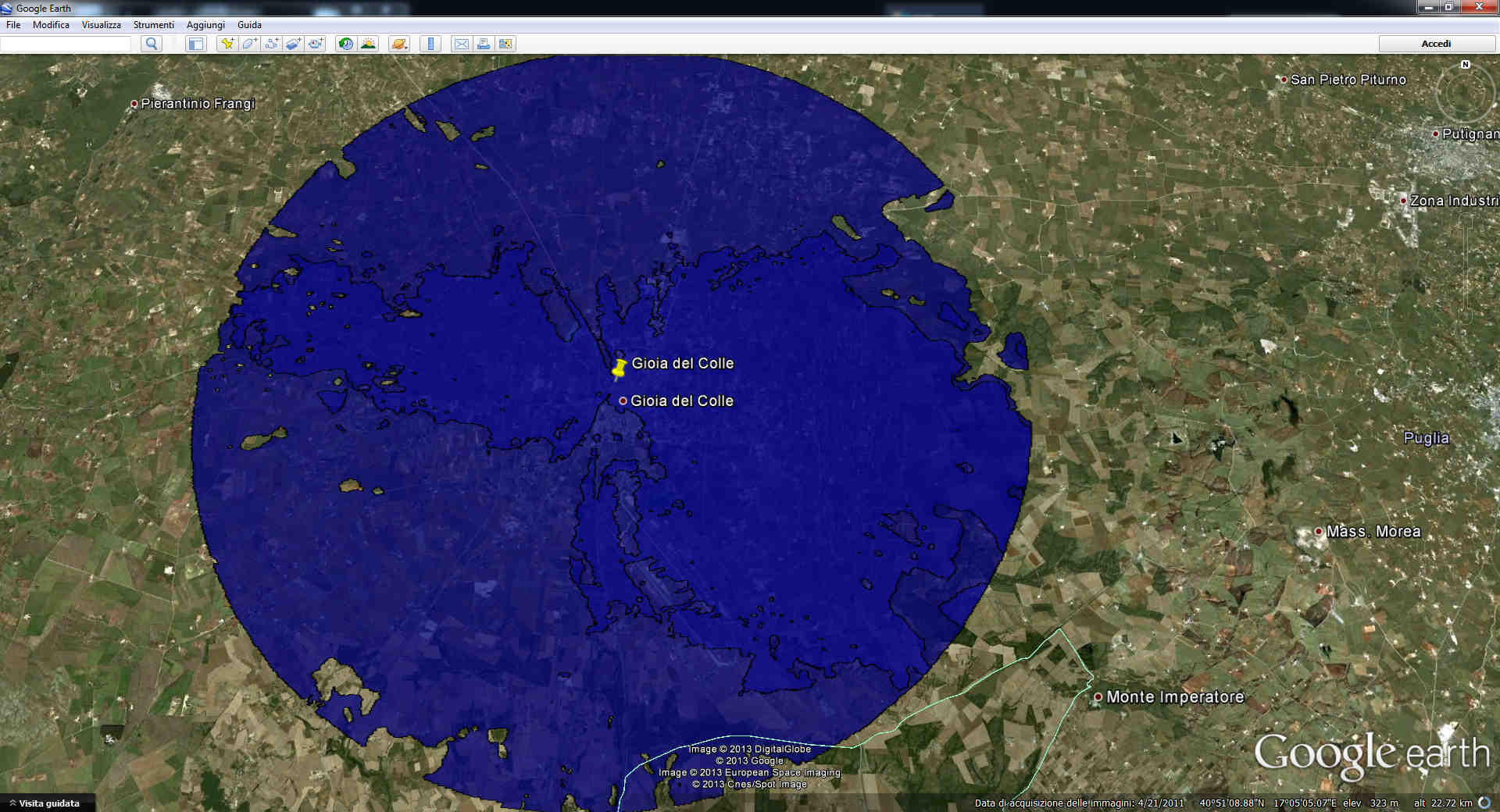Open the Visualizza menu

[102, 25]
